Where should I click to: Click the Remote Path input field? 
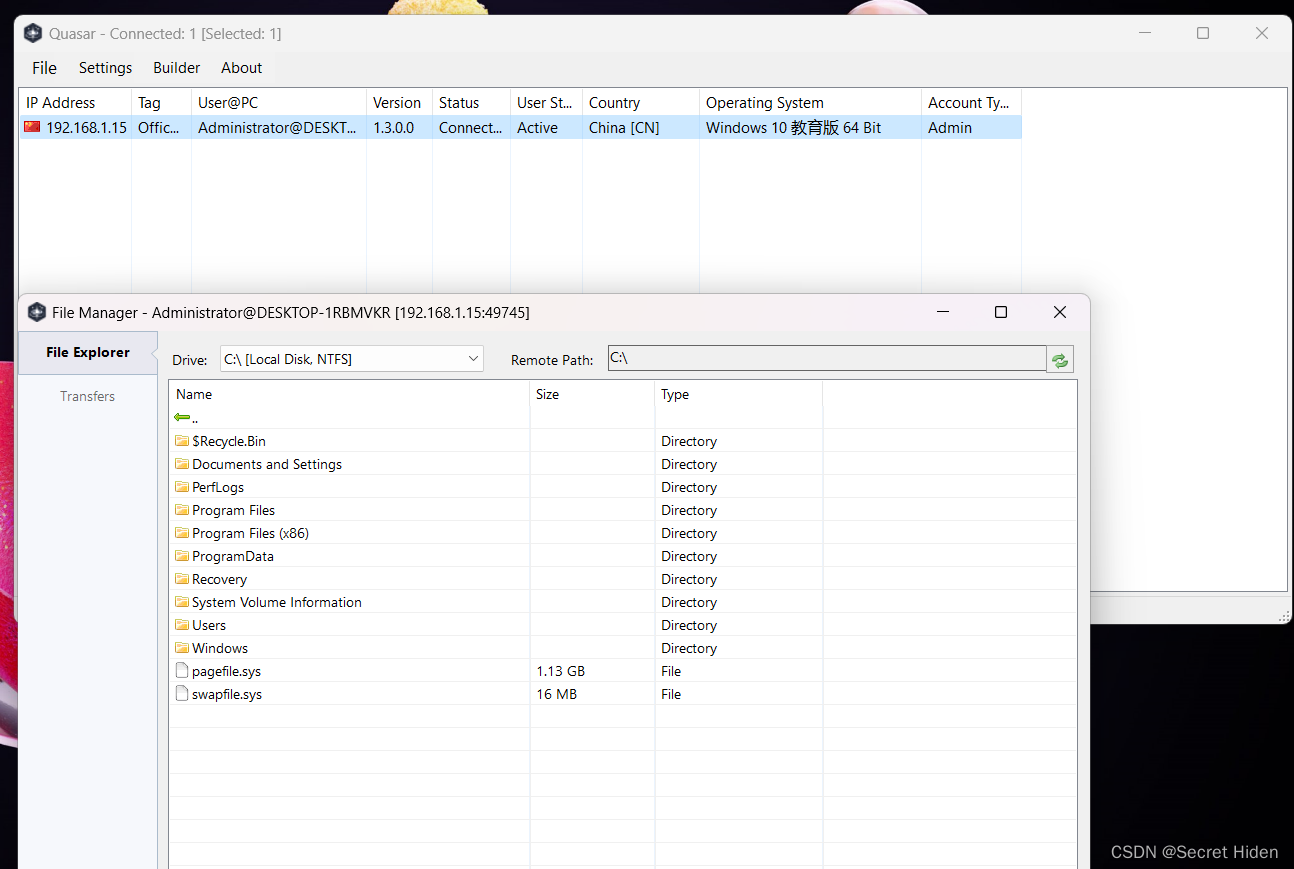tap(826, 359)
